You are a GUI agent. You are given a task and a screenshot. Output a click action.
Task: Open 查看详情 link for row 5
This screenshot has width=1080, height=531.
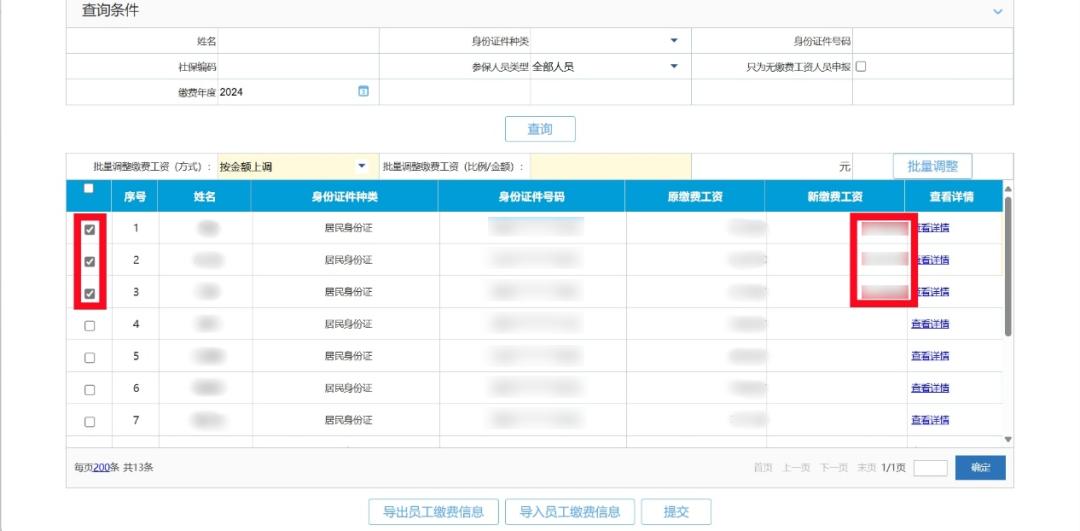(930, 356)
